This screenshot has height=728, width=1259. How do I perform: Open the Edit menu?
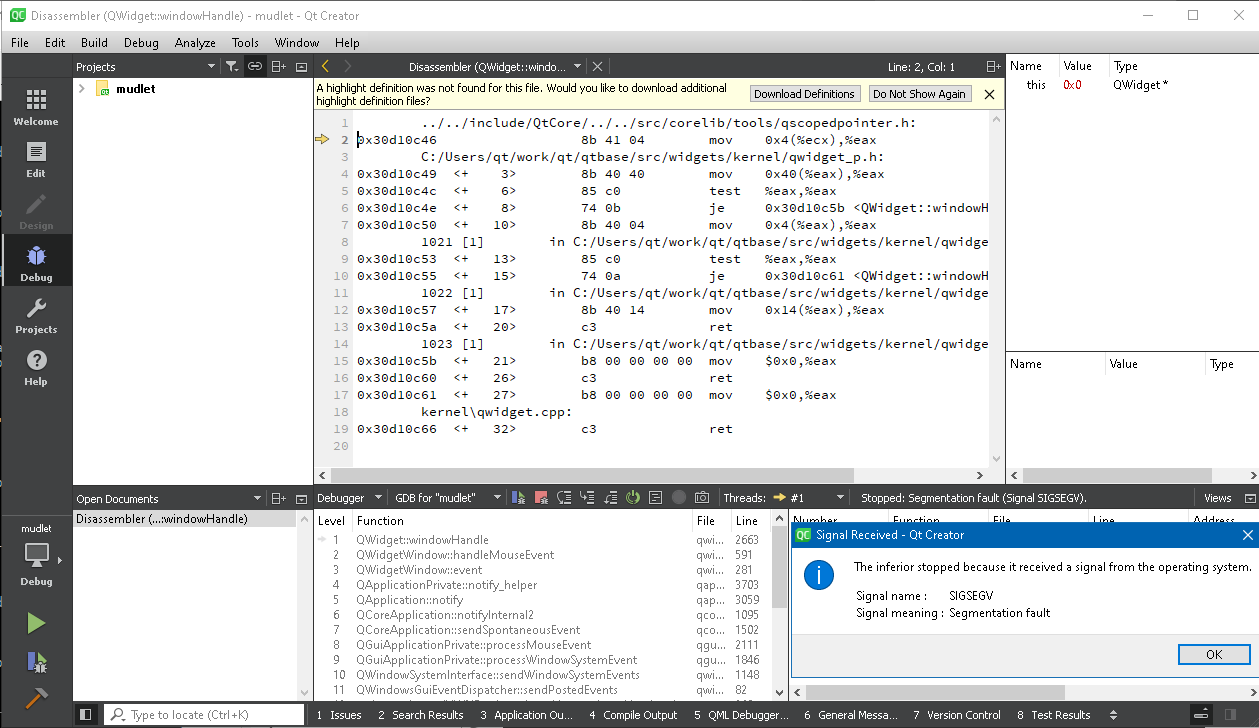(x=55, y=43)
